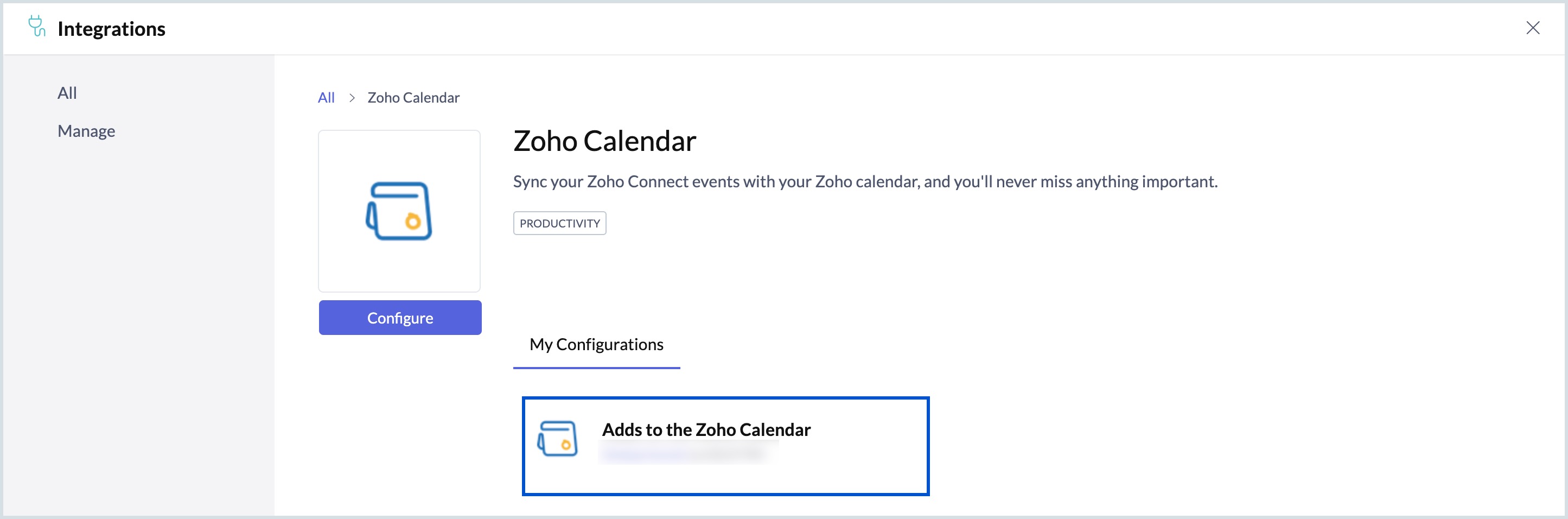Close the Integrations panel
The height and width of the screenshot is (519, 1568).
point(1533,28)
